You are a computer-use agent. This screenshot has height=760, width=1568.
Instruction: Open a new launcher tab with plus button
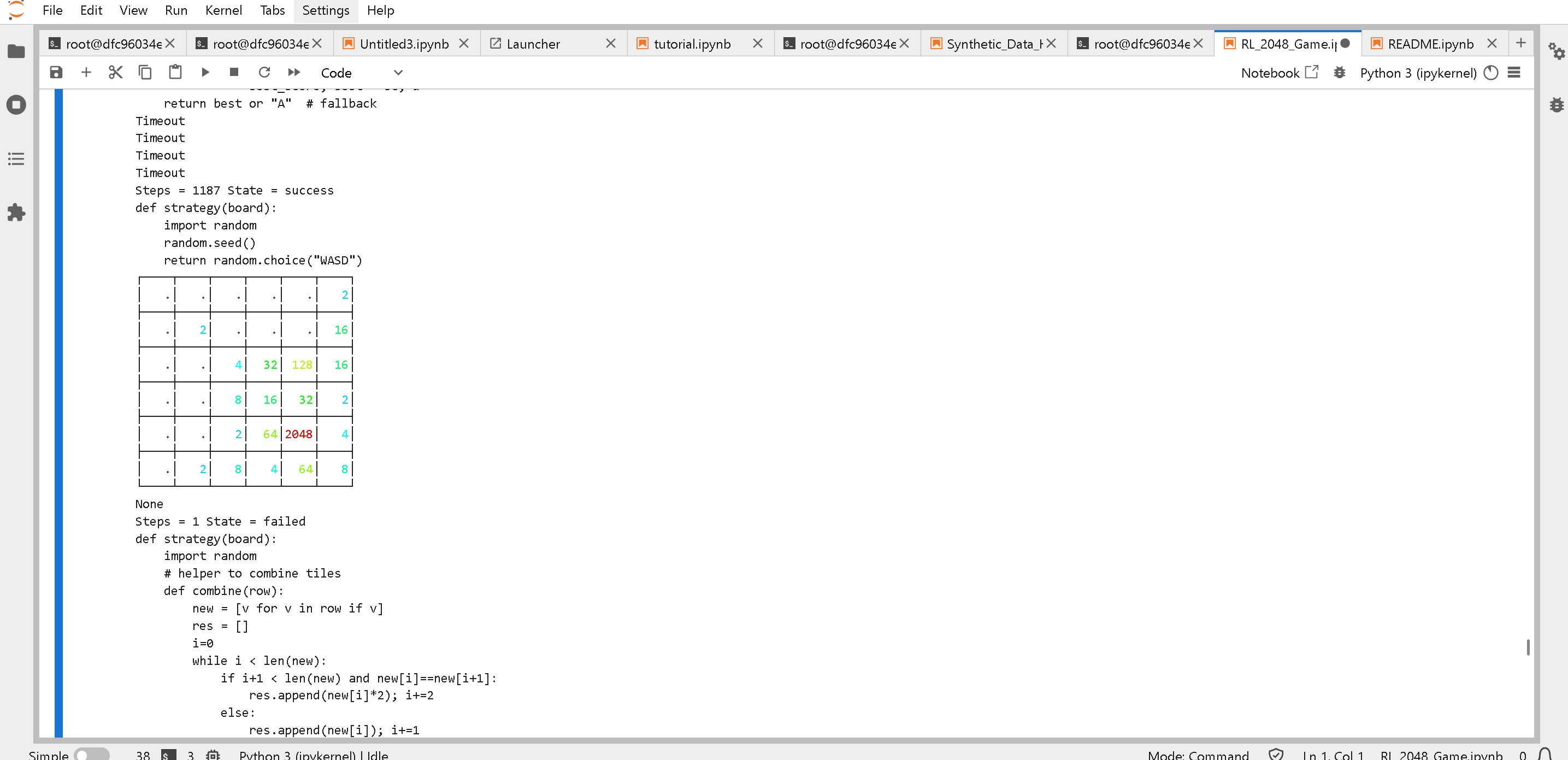(1520, 43)
